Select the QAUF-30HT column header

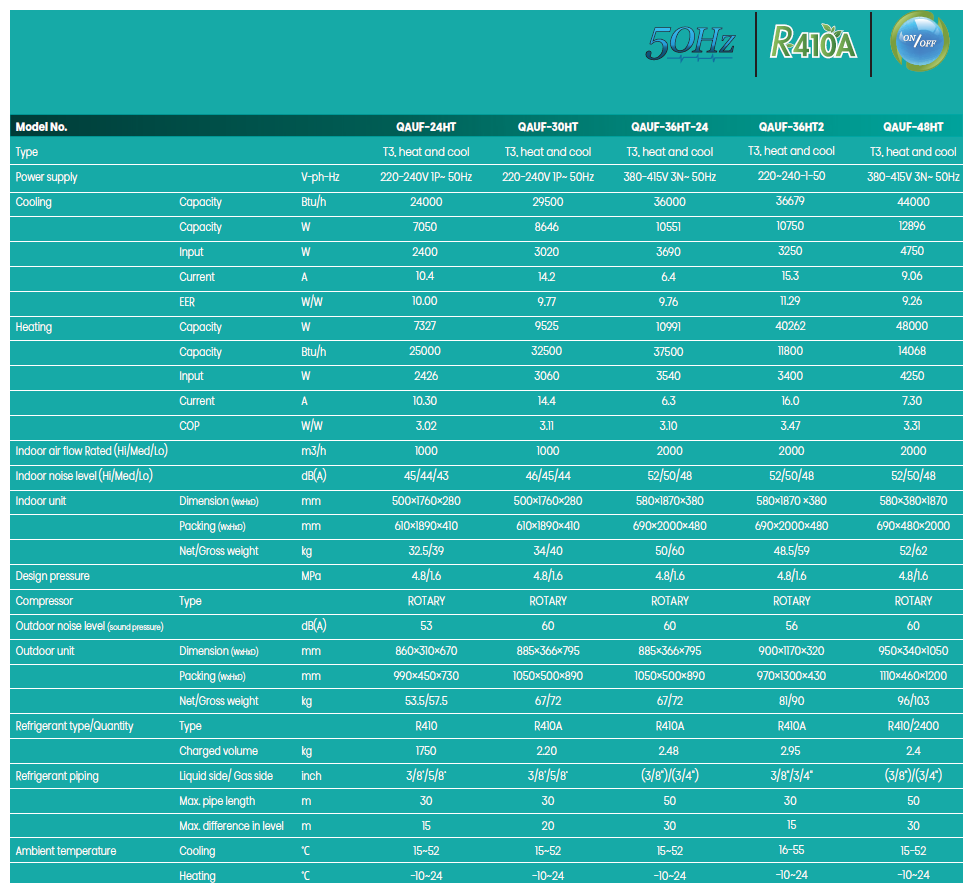[548, 127]
